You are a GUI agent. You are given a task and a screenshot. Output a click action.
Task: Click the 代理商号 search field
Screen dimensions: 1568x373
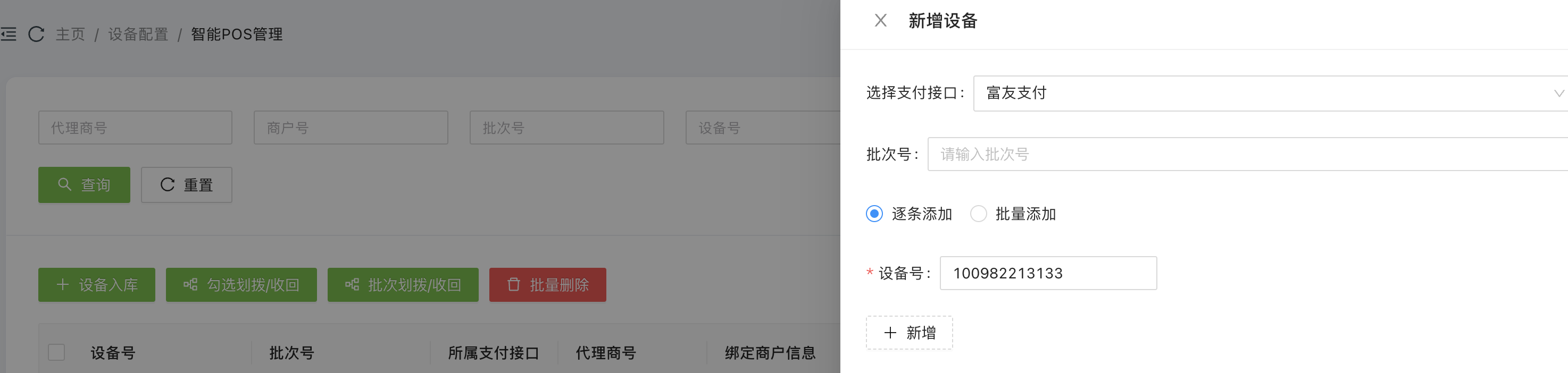135,128
